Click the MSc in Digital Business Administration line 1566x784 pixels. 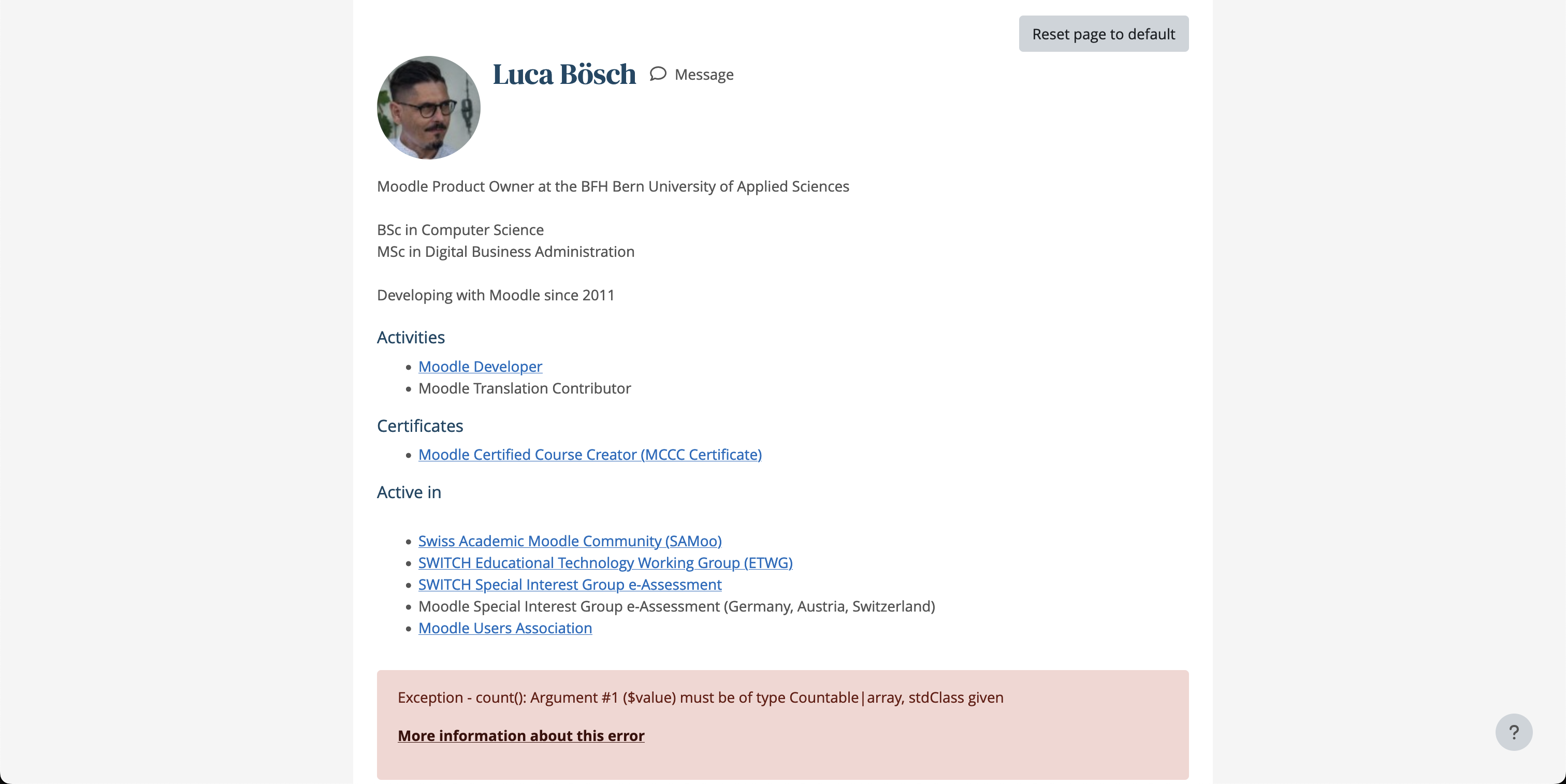506,252
